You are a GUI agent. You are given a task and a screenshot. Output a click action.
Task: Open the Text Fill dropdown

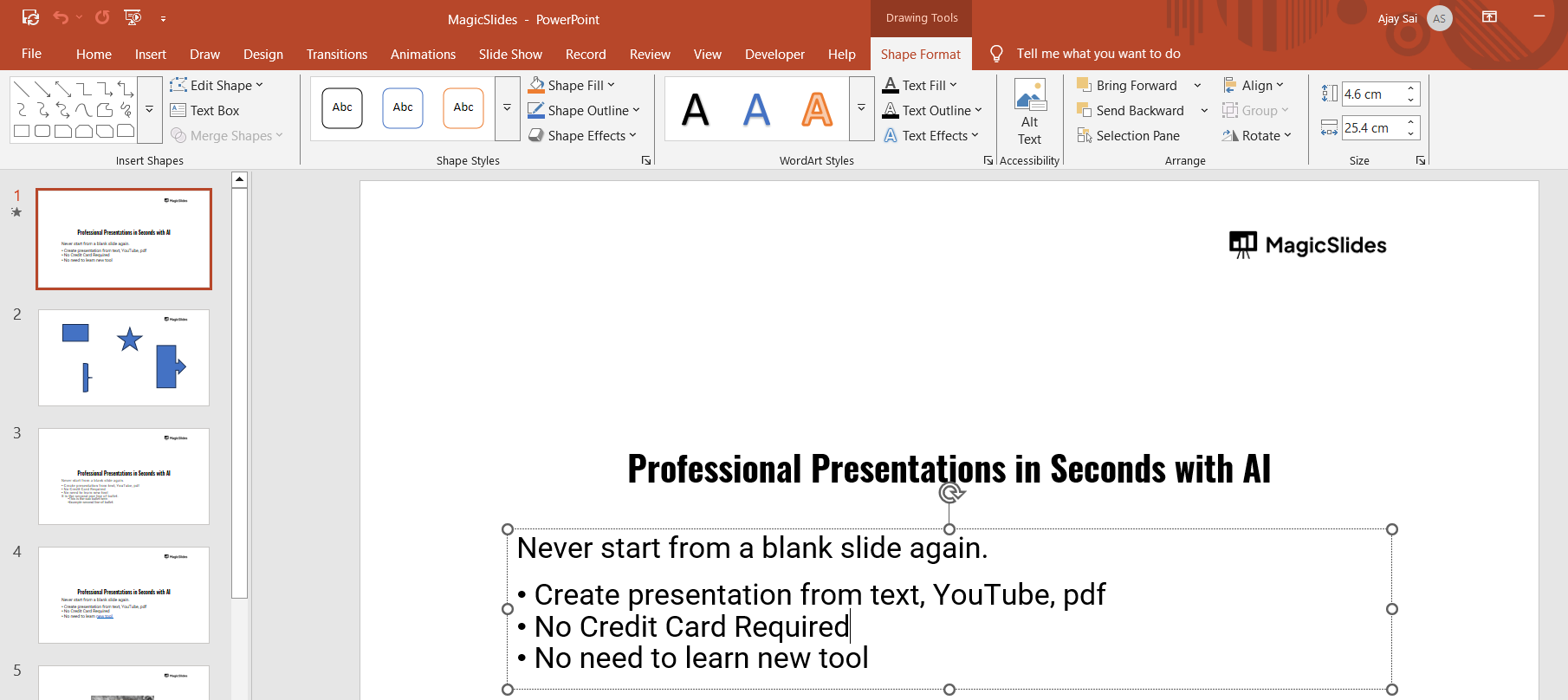(x=920, y=85)
